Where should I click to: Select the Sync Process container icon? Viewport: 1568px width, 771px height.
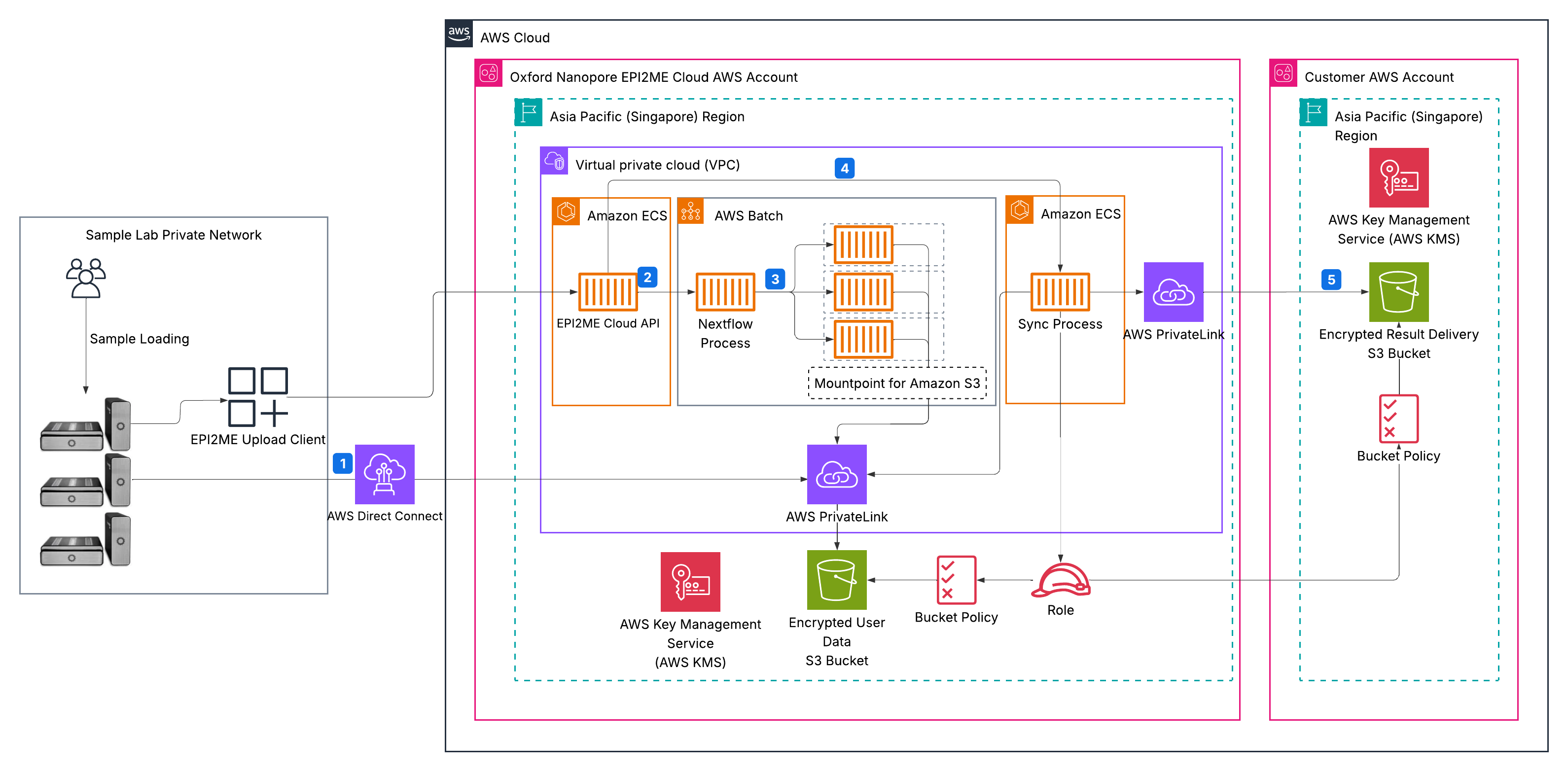(x=1060, y=292)
